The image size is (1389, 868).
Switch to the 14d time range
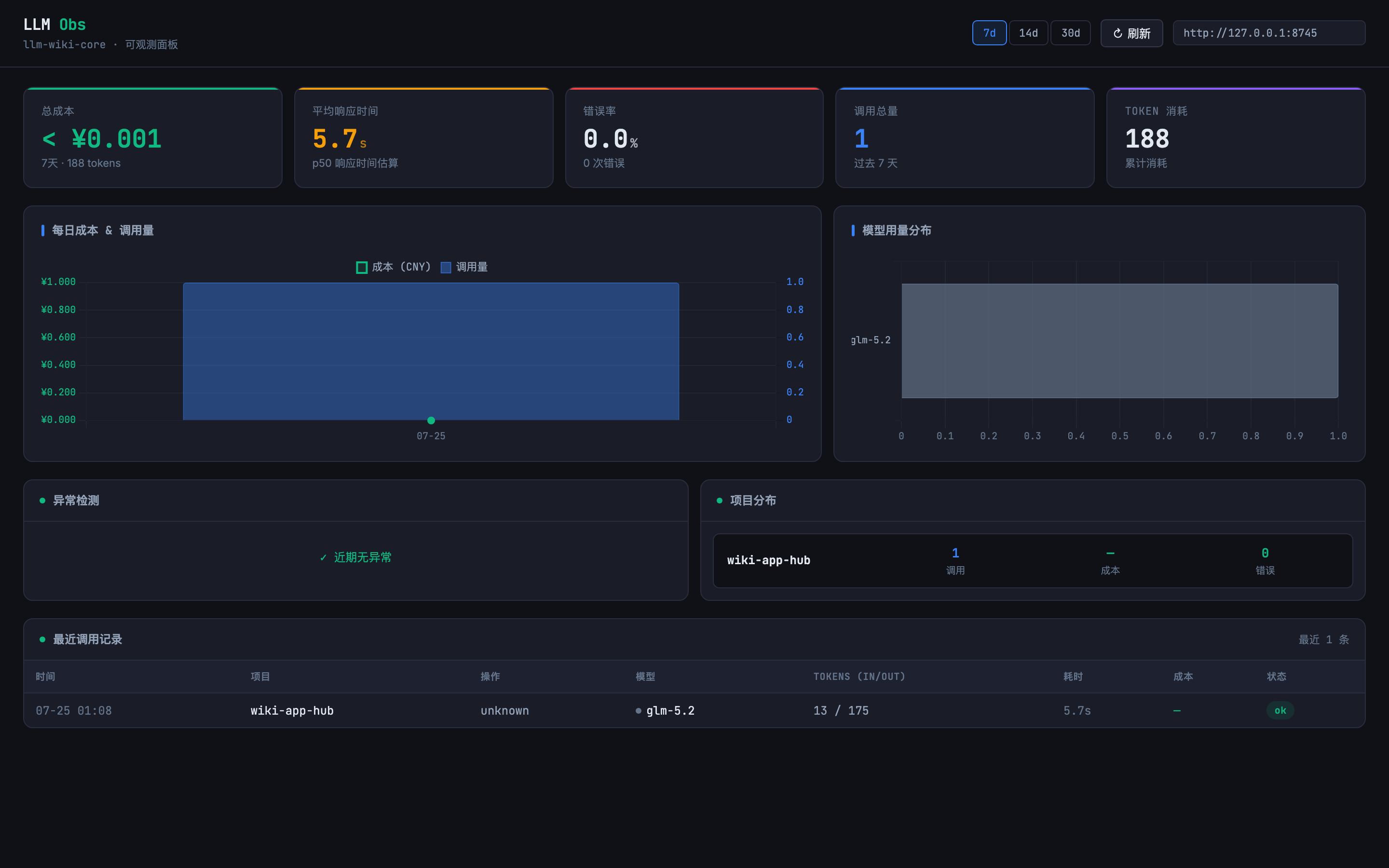[x=1028, y=33]
